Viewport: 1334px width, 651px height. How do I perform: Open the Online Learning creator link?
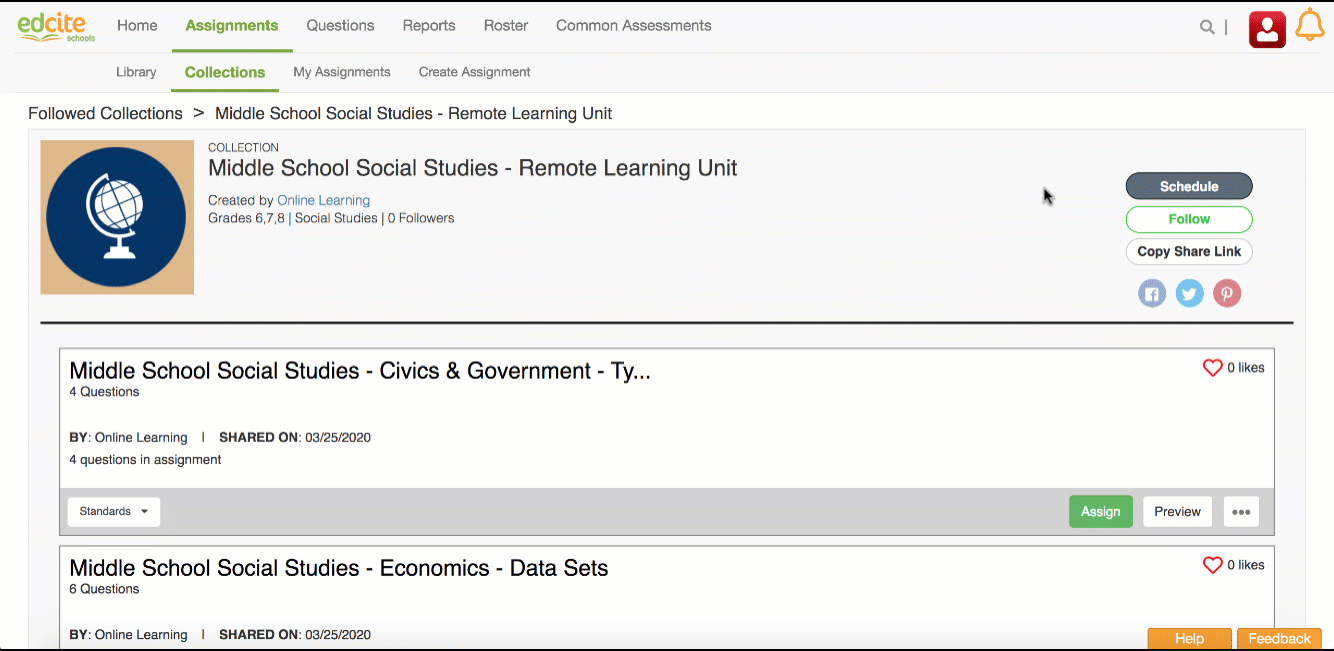(323, 200)
